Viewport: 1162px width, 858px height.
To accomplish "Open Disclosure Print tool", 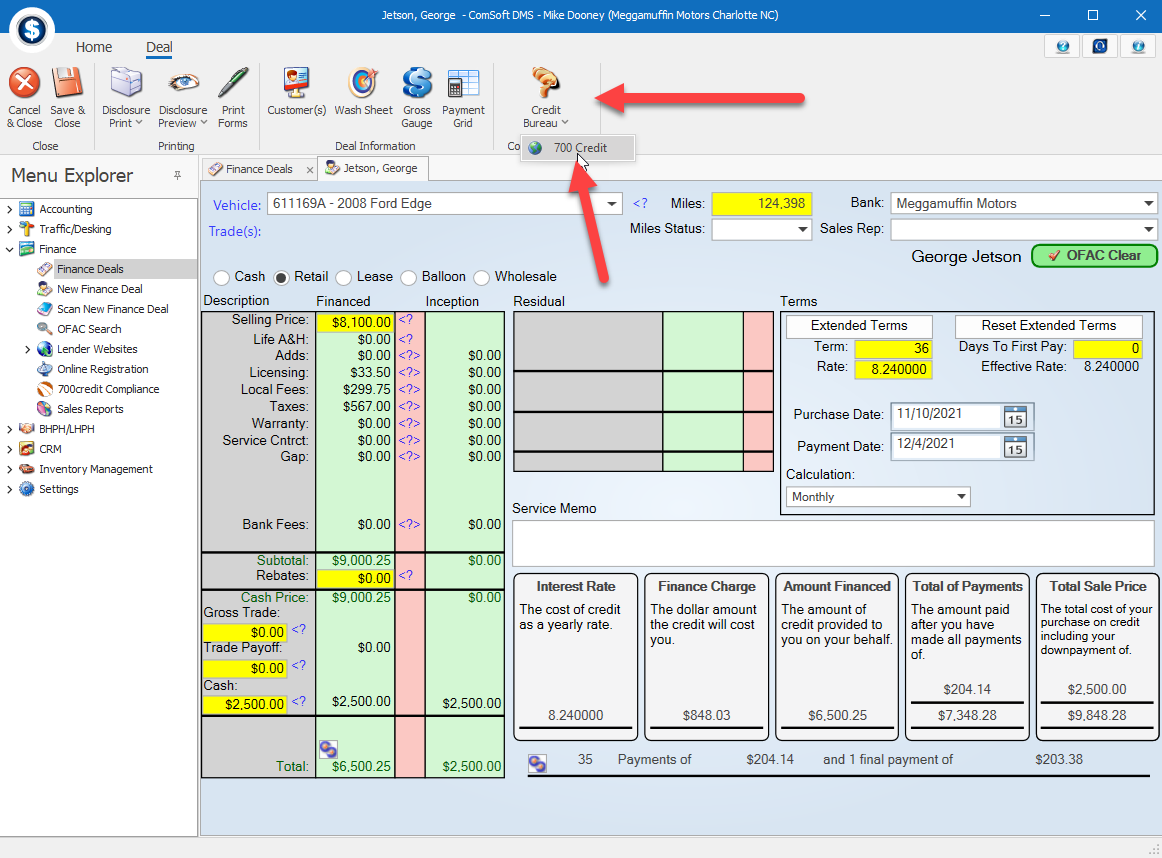I will click(x=126, y=83).
